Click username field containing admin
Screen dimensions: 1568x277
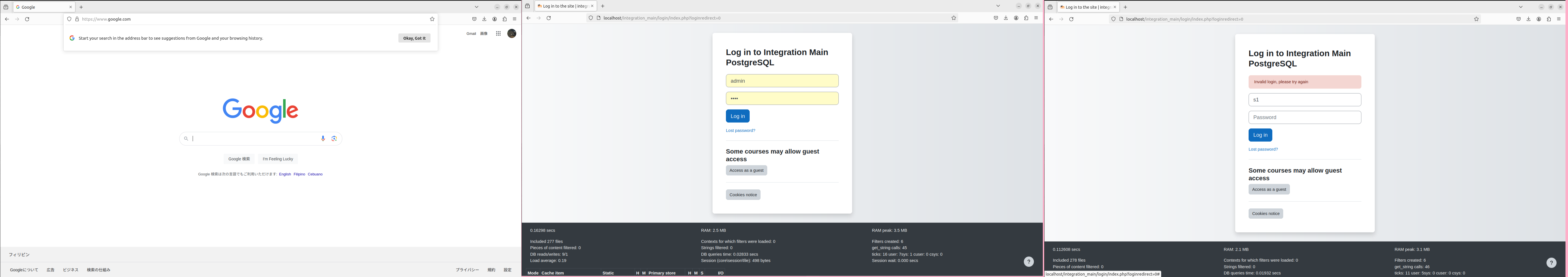[x=782, y=81]
